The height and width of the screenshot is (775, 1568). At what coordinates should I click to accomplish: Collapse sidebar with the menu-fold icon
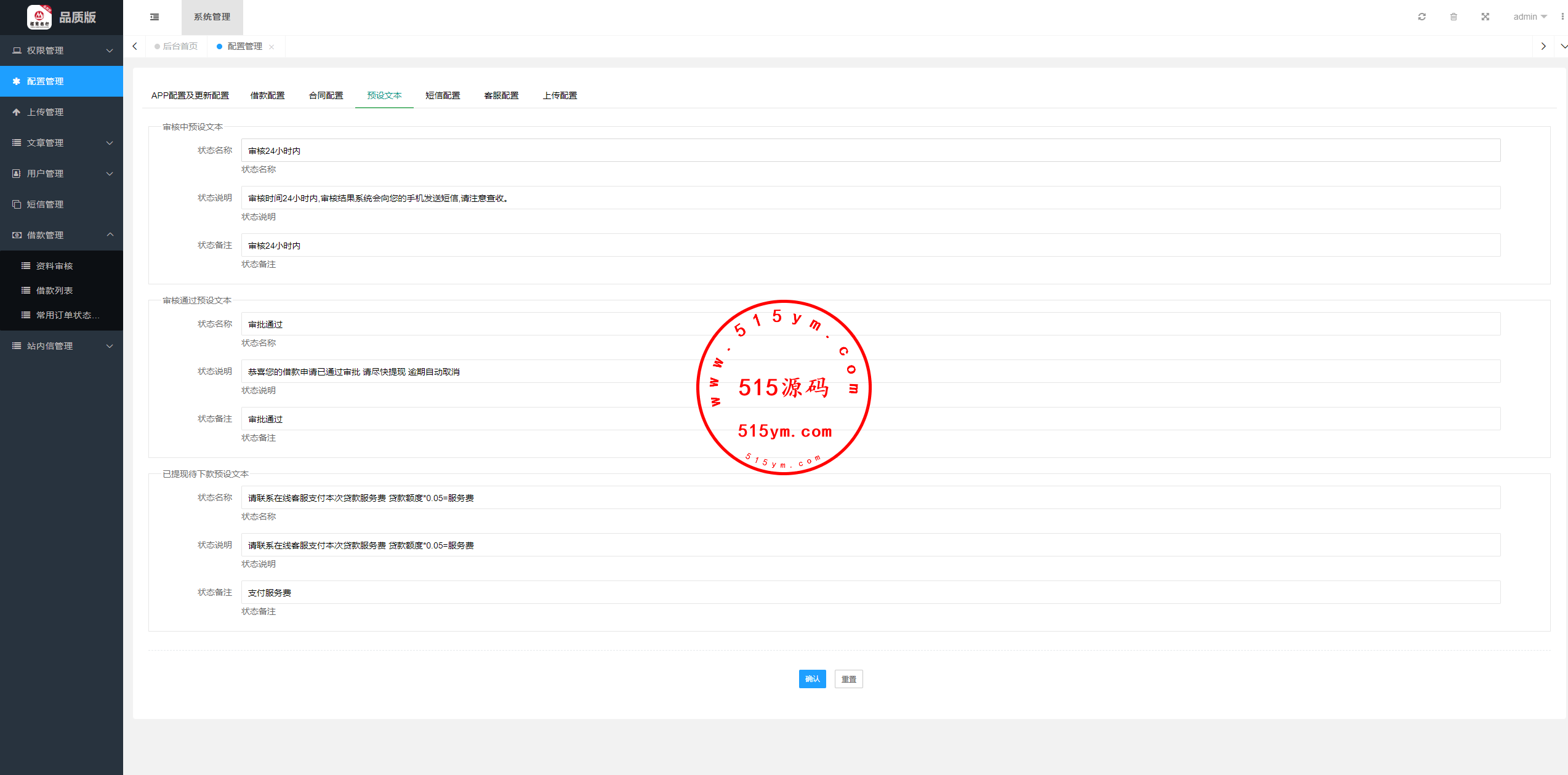[x=155, y=17]
